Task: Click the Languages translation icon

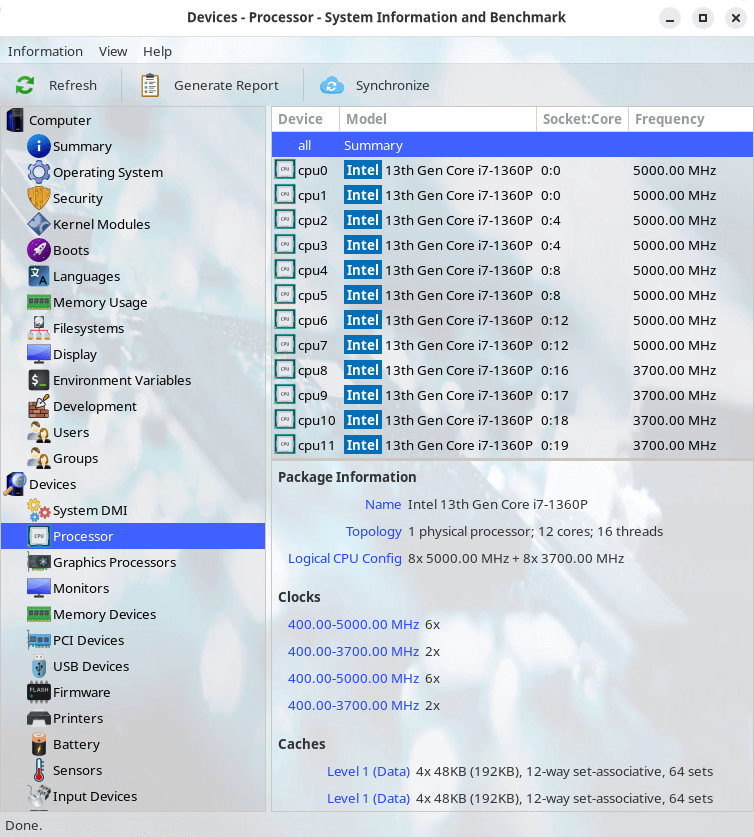Action: coord(39,277)
